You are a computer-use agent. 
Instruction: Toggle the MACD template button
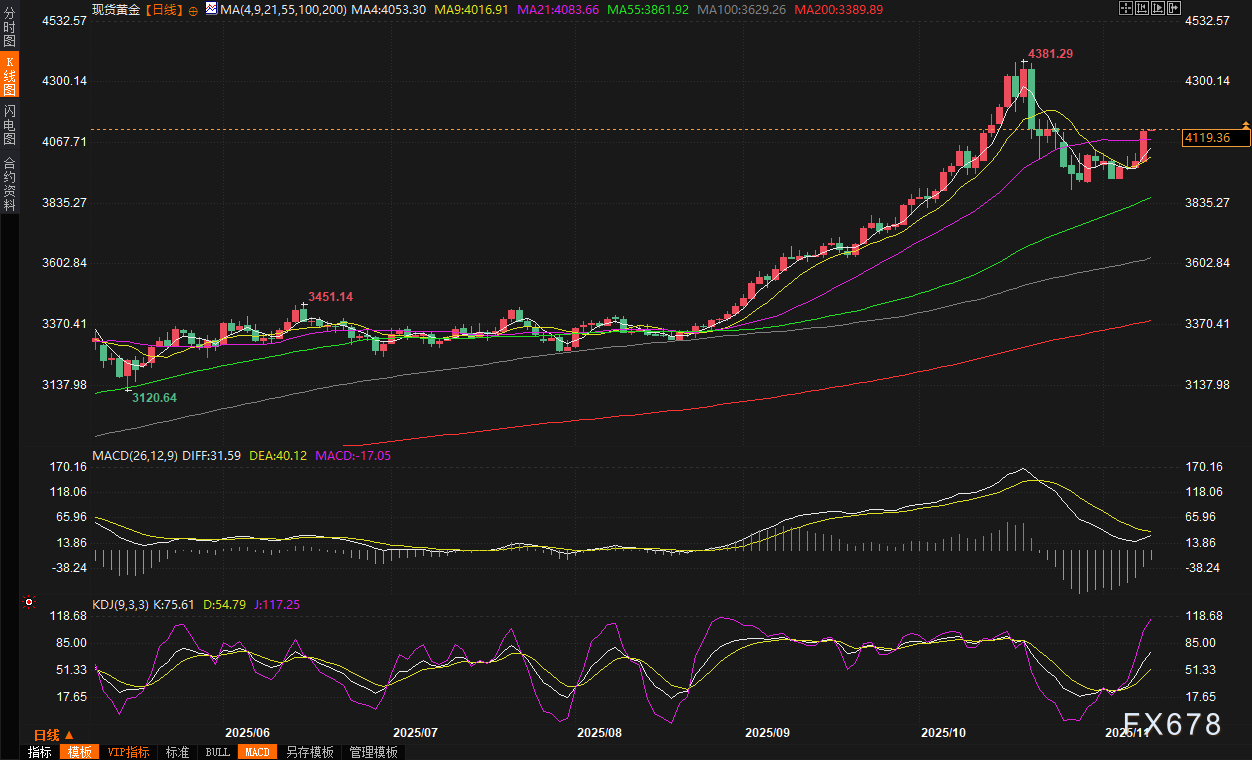[257, 752]
